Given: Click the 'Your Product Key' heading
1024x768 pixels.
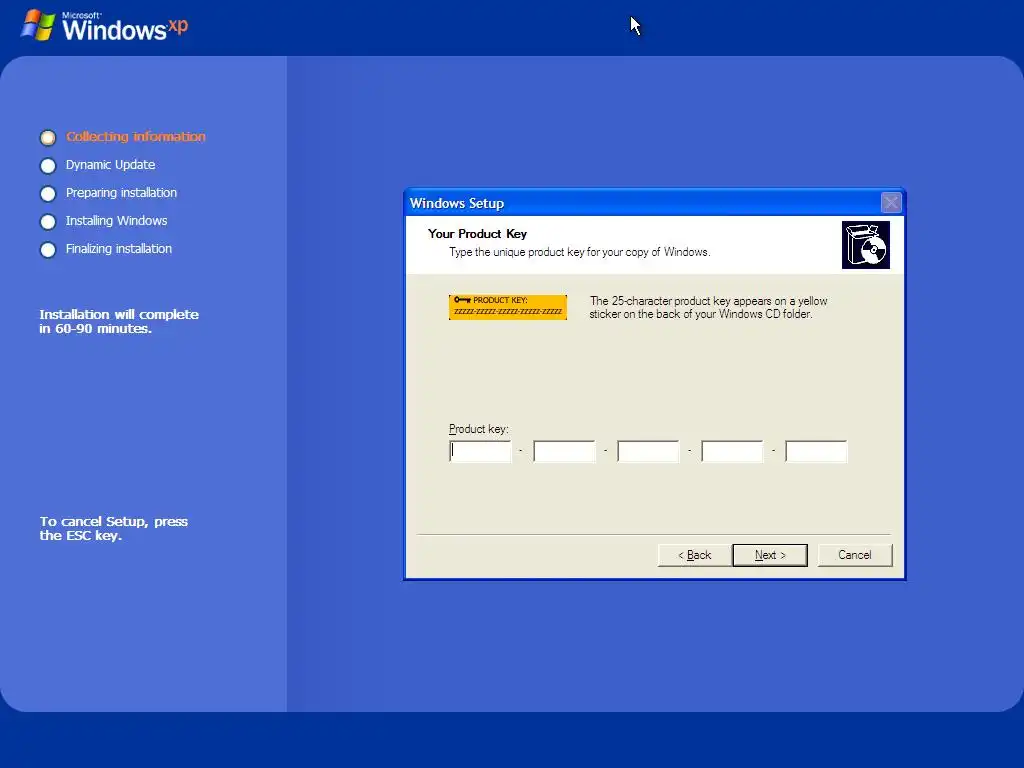Looking at the screenshot, I should point(477,234).
